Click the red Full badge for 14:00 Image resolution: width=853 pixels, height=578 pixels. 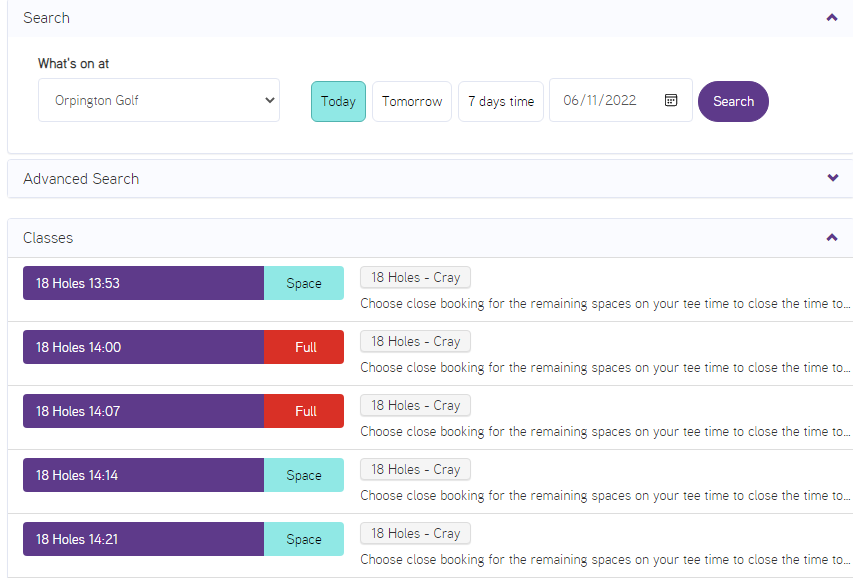304,347
